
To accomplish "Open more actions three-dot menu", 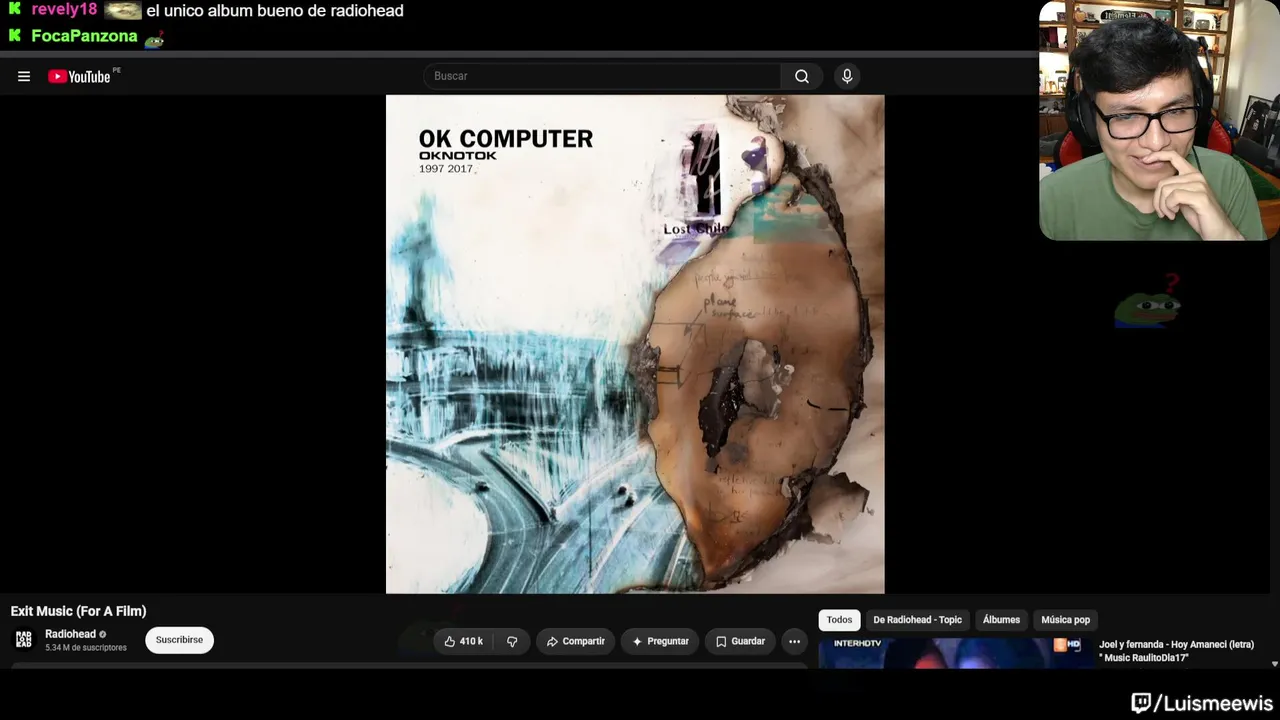I will point(794,641).
